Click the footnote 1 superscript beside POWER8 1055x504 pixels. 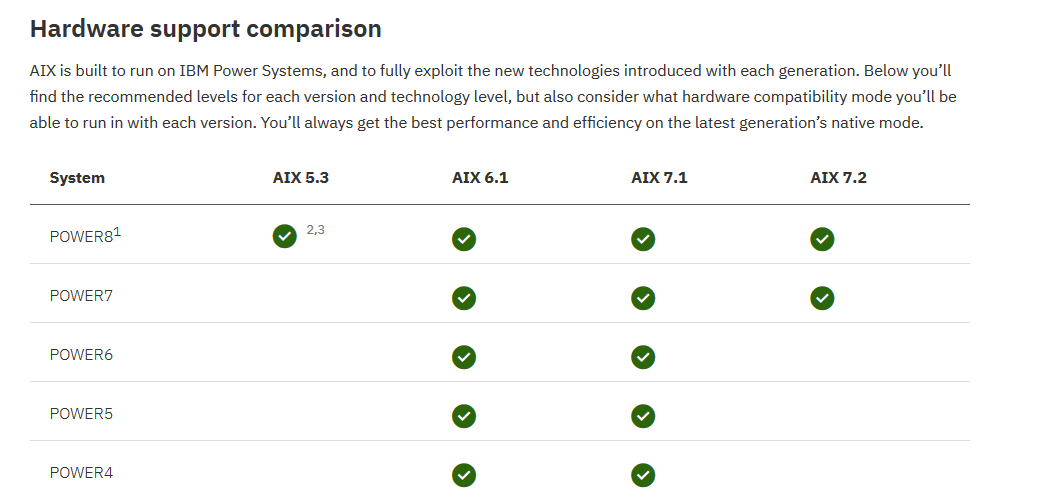117,232
